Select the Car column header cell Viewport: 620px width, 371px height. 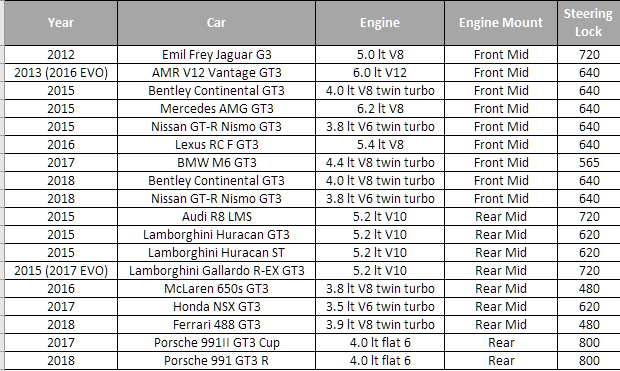pos(216,23)
